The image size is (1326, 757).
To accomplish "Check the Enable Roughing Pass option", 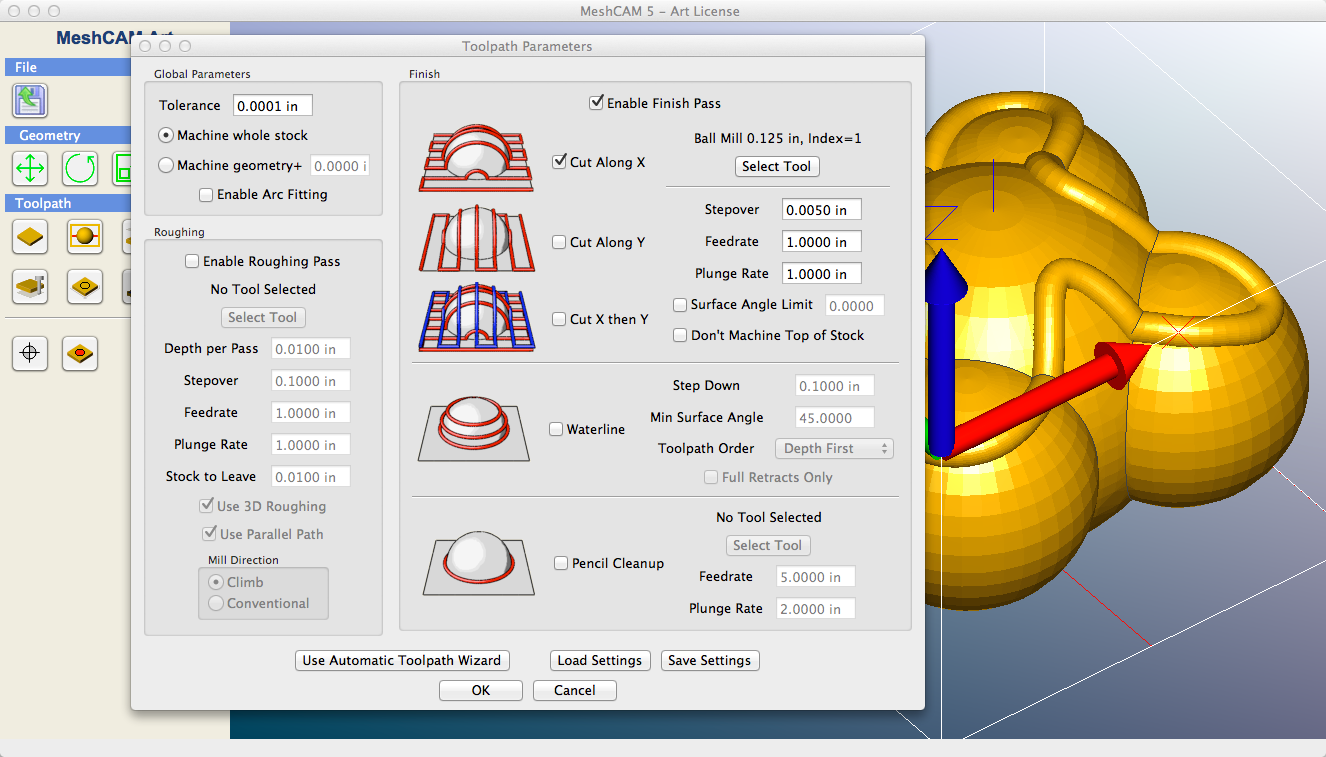I will pyautogui.click(x=192, y=261).
